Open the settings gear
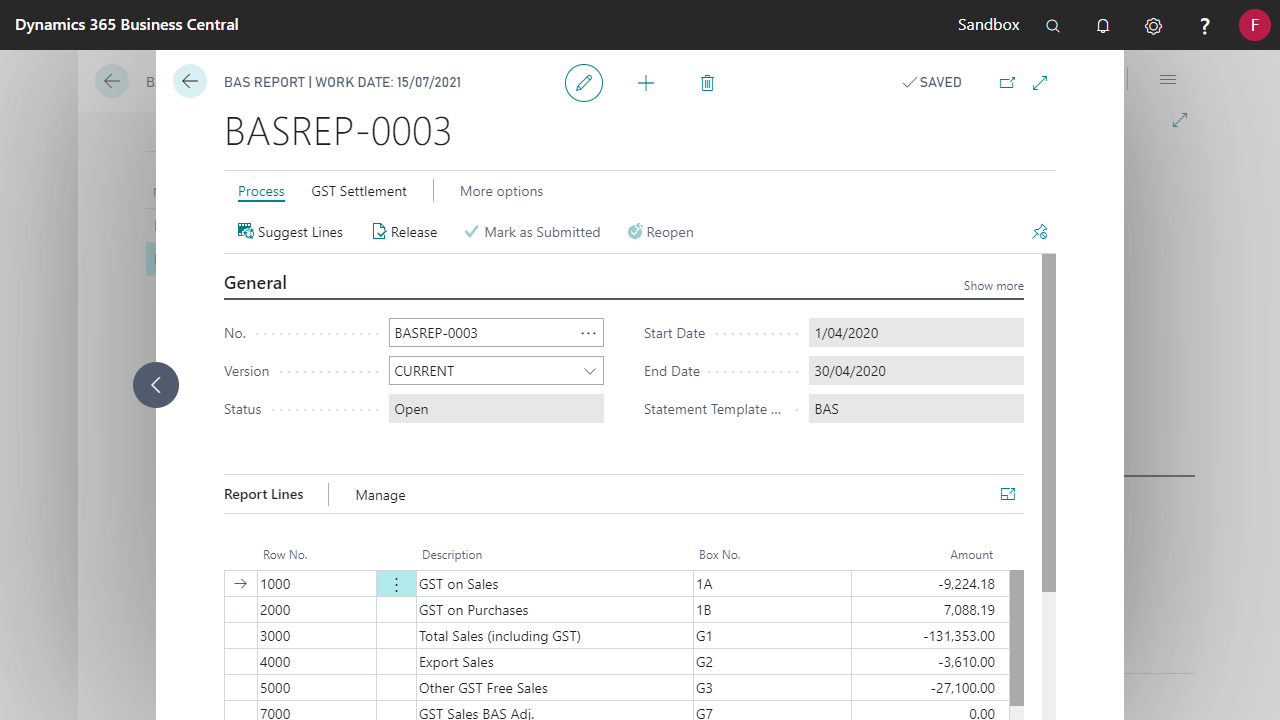 1153,26
